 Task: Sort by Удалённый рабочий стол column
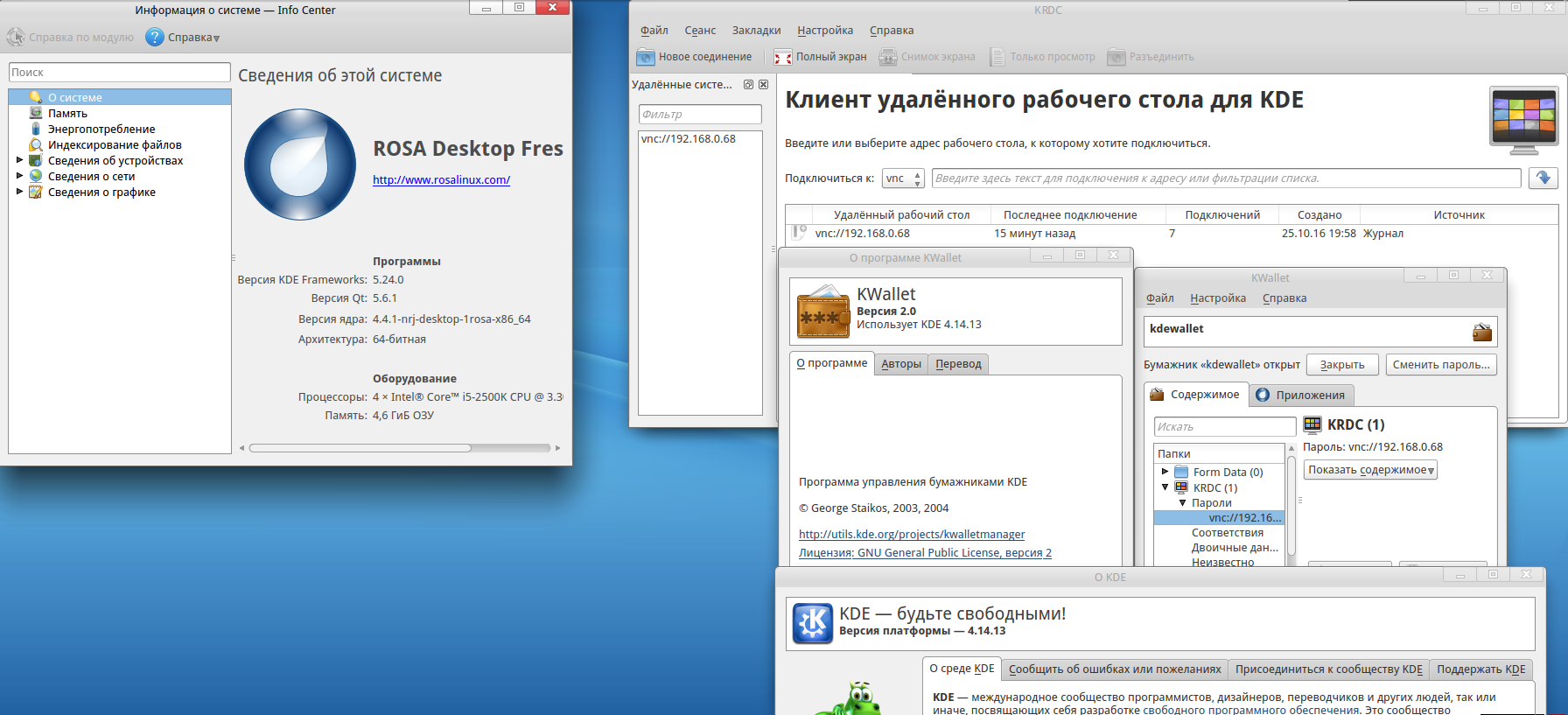tap(901, 215)
